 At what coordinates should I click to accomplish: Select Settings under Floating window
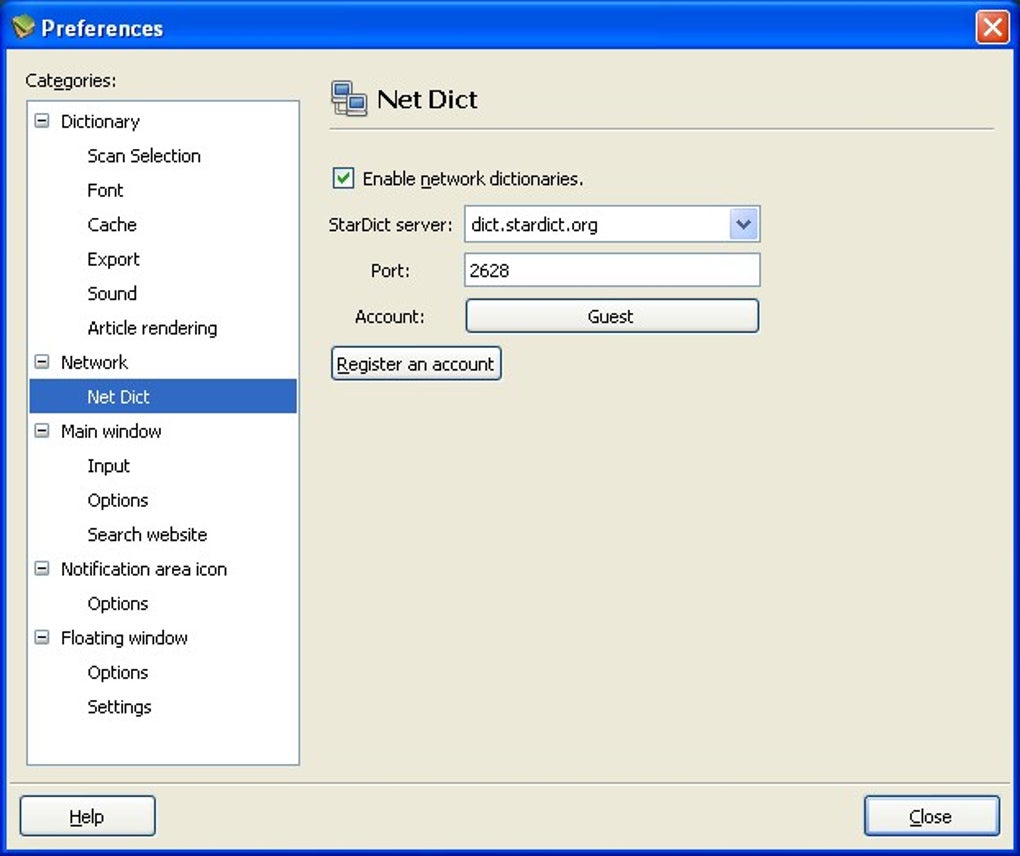119,707
